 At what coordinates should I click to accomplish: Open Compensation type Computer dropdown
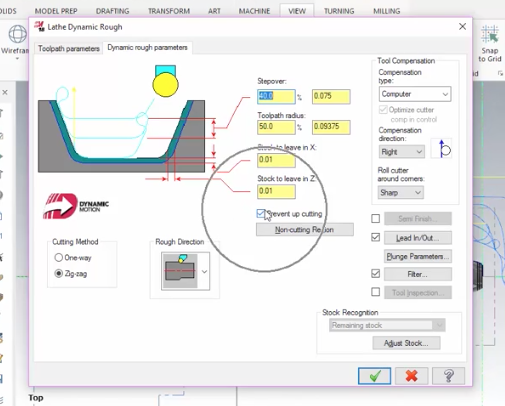415,94
